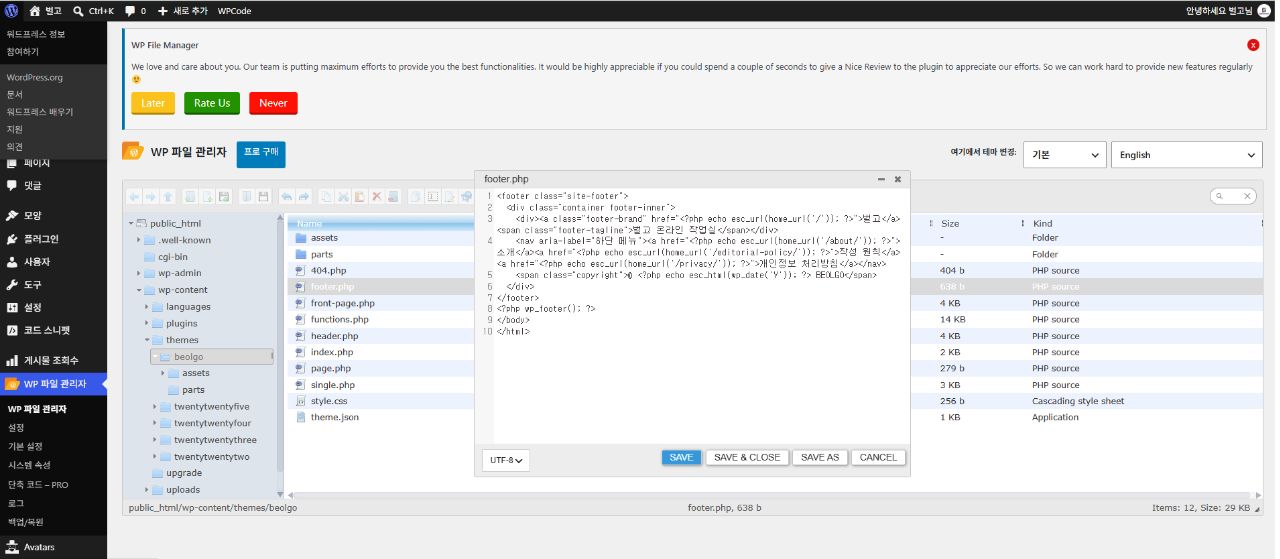Click the upload files toolbar icon
This screenshot has height=559, width=1280.
[224, 197]
